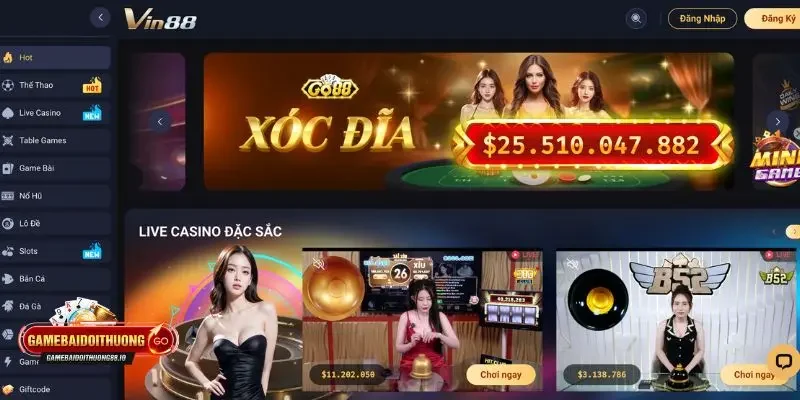Open the Lô Đề lottery icon
Viewport: 800px width, 400px height.
(8, 223)
